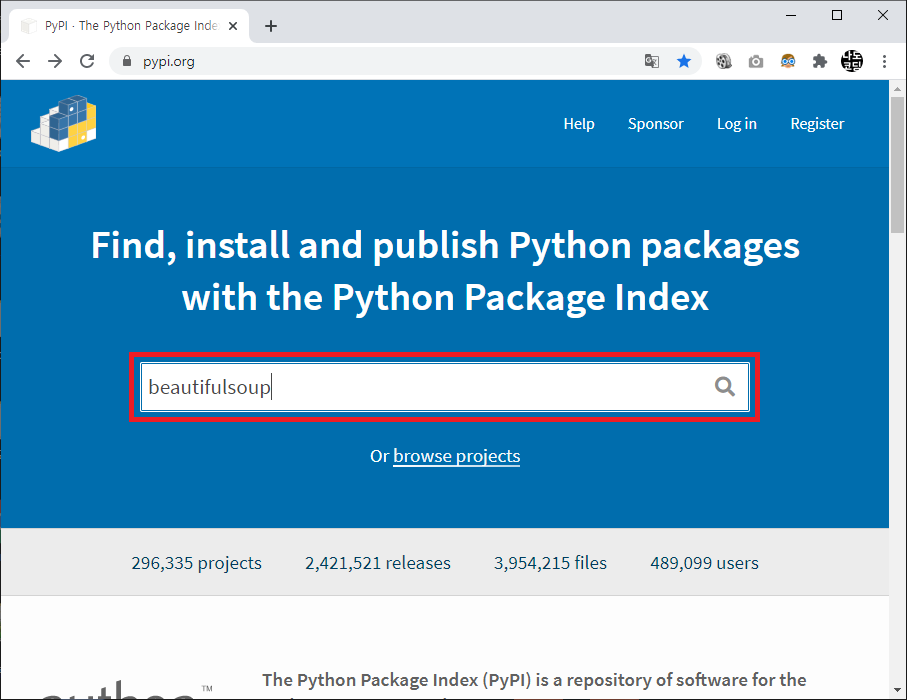Open the translate page icon
Image resolution: width=907 pixels, height=700 pixels.
click(x=652, y=61)
